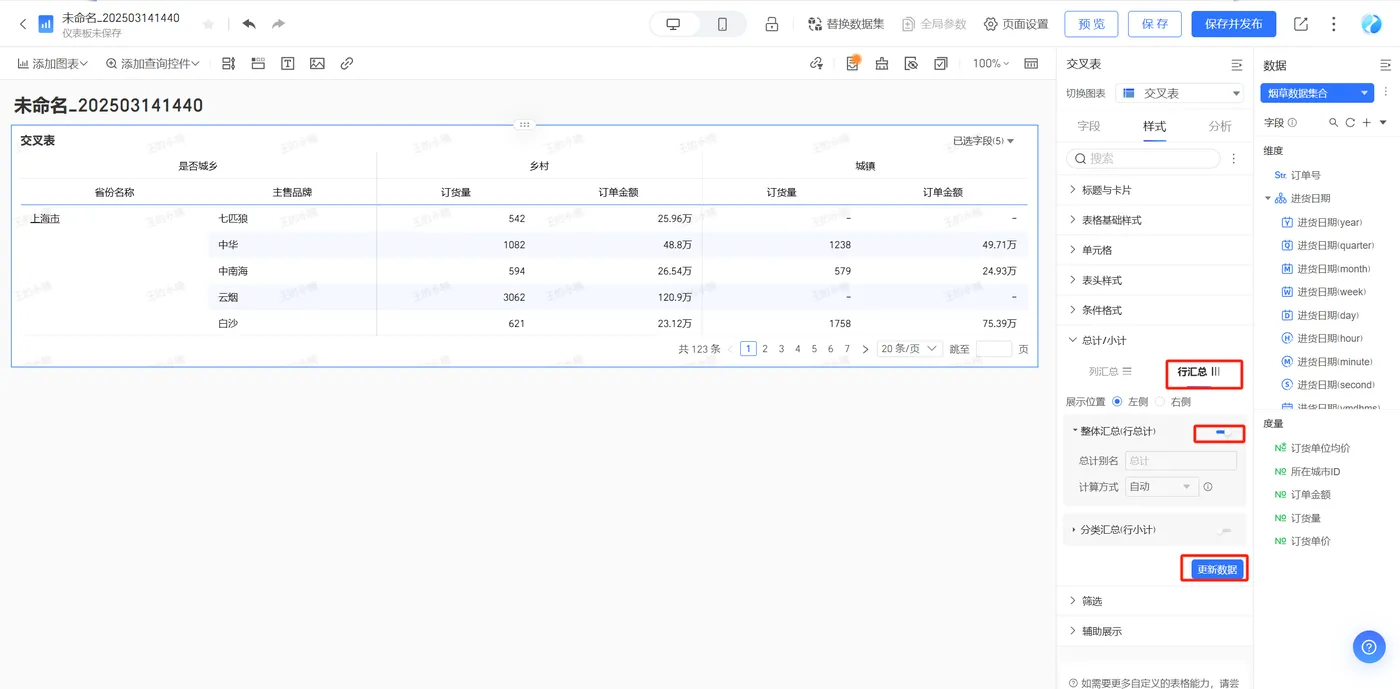Screen dimensions: 1400x689
Task: Click the briefcase-like toolbar icon
Action: coord(881,64)
